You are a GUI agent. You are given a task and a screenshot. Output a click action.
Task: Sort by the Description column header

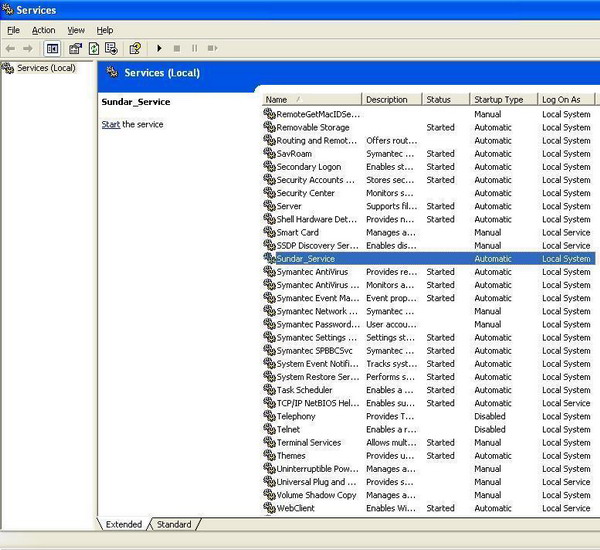[x=391, y=100]
